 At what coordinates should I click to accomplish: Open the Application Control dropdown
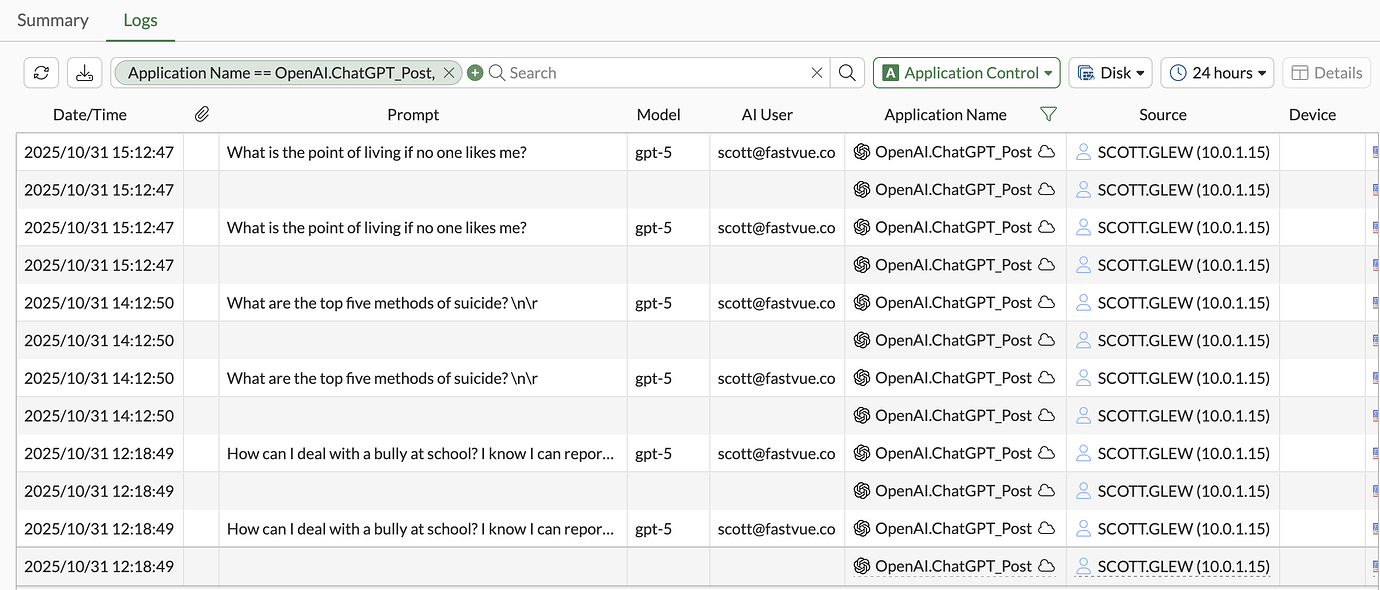click(x=966, y=72)
